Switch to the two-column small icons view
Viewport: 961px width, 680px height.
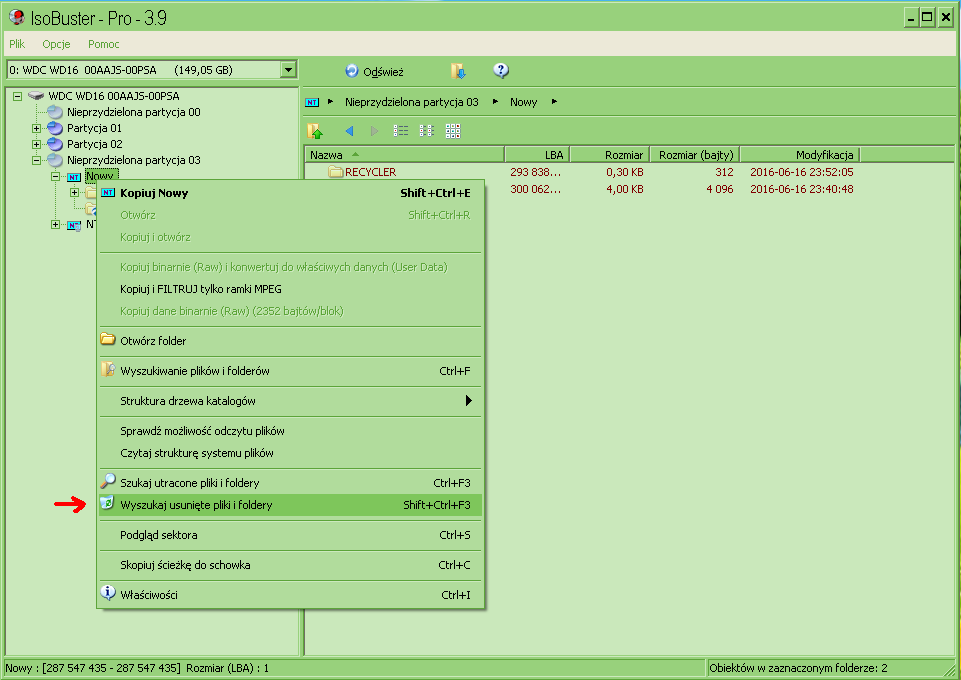coord(427,130)
